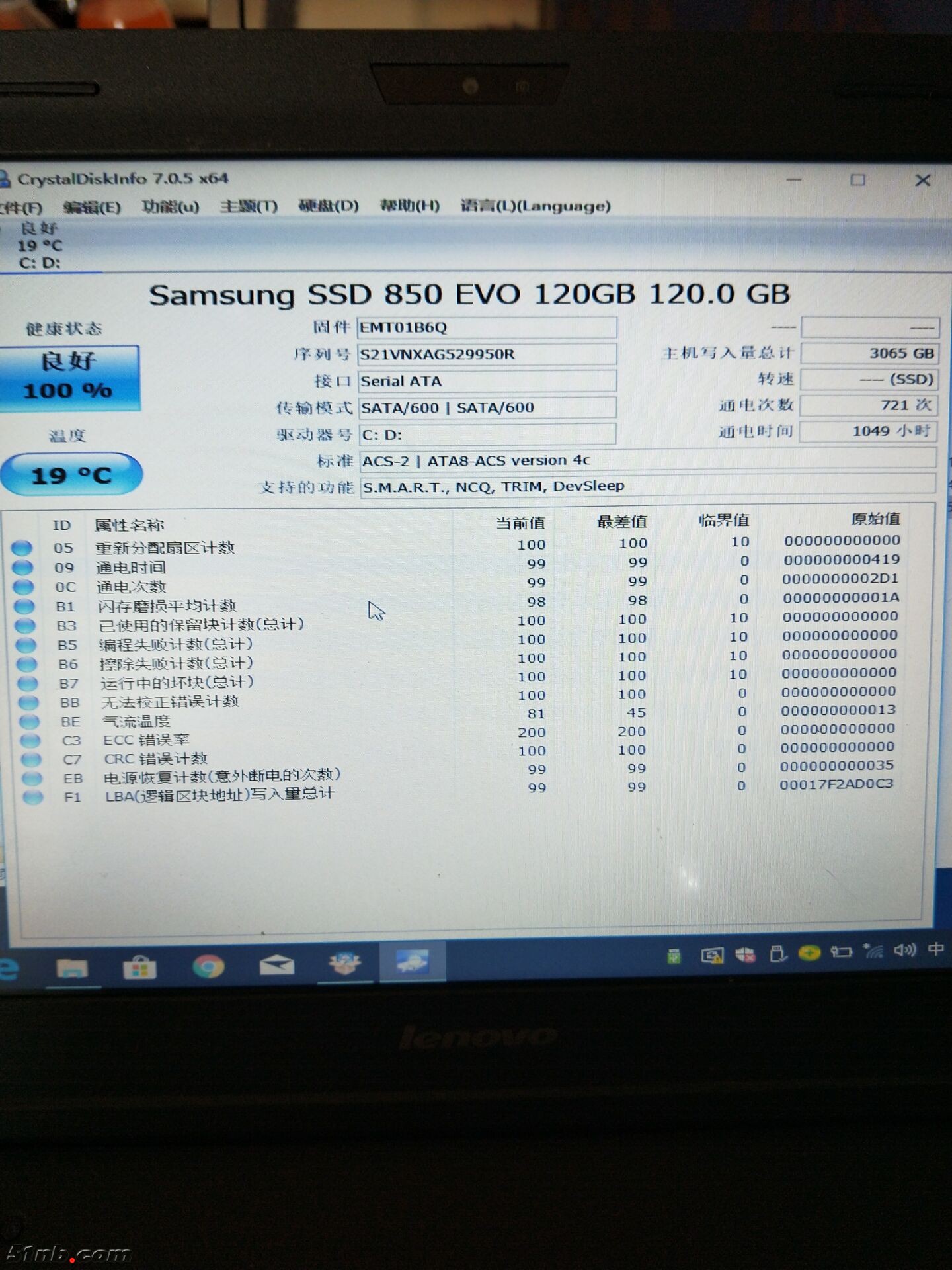Viewport: 952px width, 1270px height.
Task: Open the Mail app on the taskbar
Action: [x=276, y=966]
